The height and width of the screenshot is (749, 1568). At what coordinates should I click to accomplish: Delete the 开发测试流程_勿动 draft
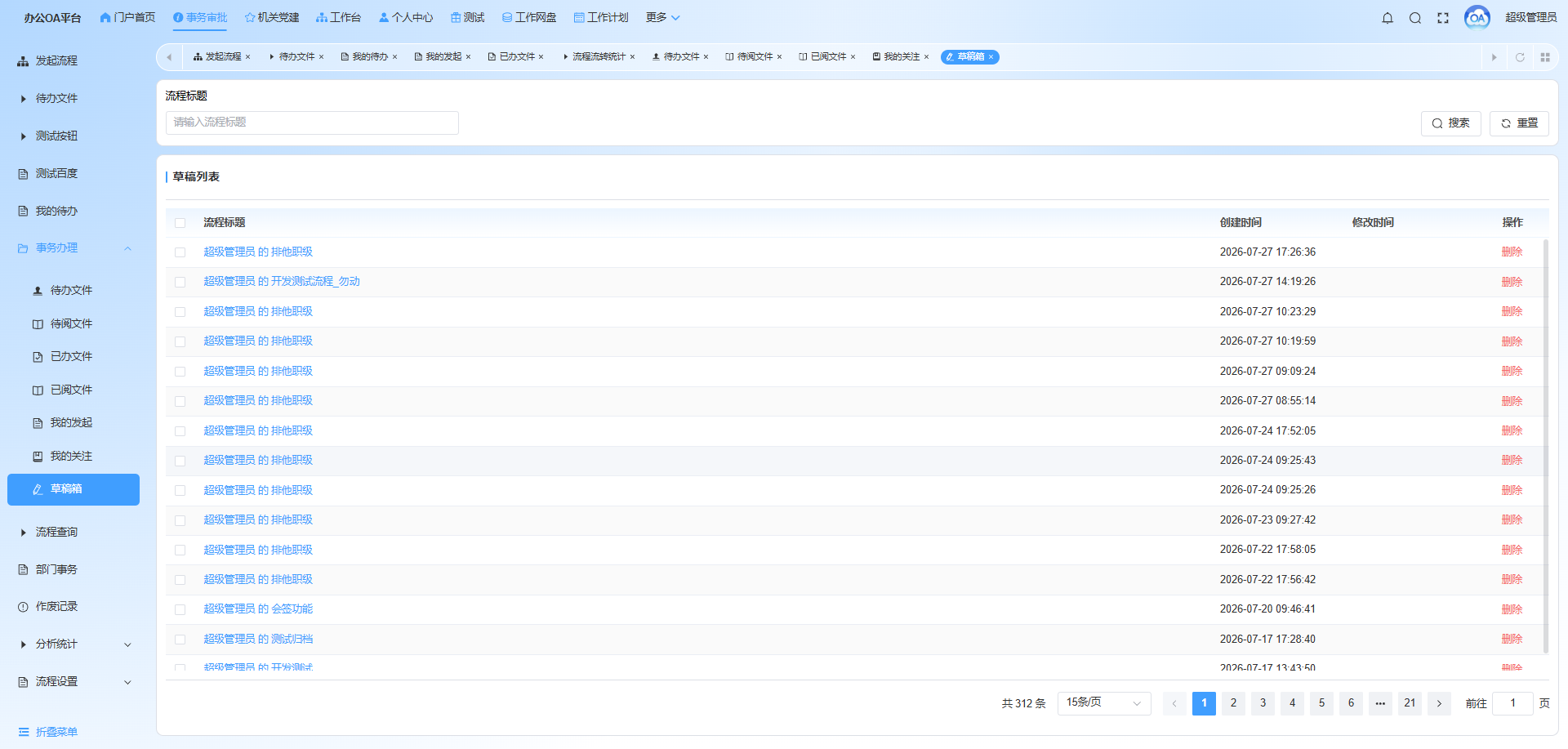1512,282
